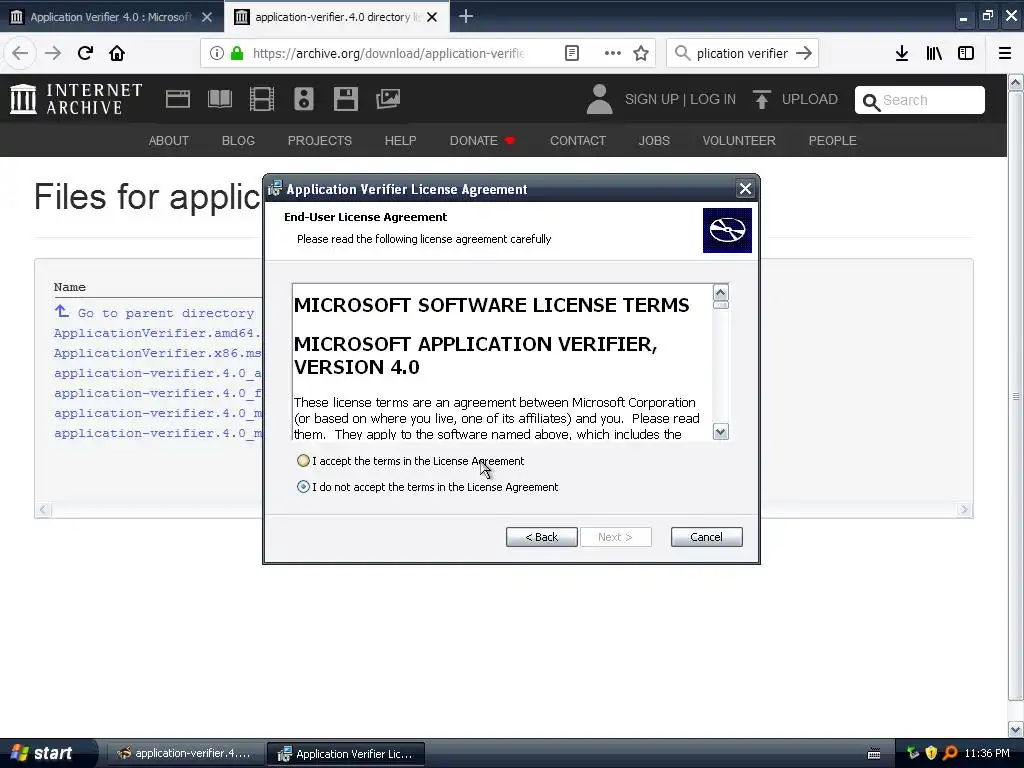Open the Library icon
The image size is (1024, 768).
(934, 53)
